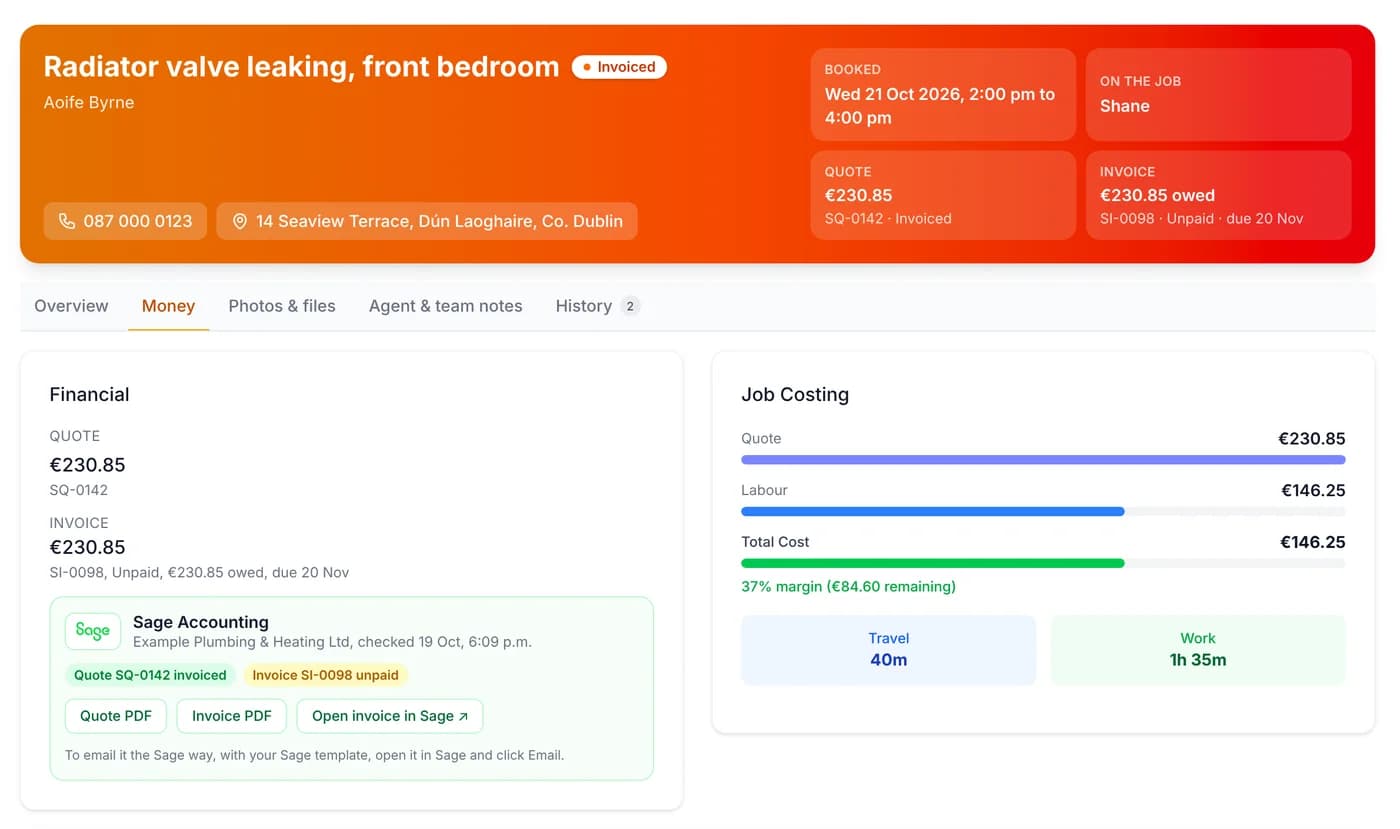This screenshot has height=829, width=1400.
Task: Click the job title "Radiator valve leaking, front bedroom"
Action: (x=301, y=67)
